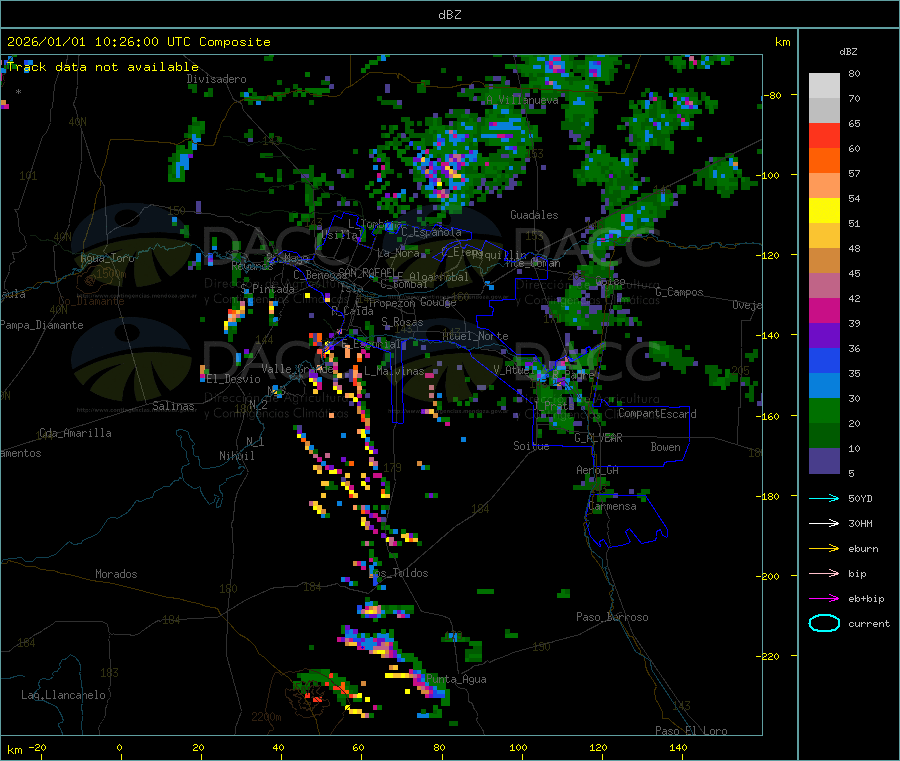Click the magenta eb+bip arrow legend icon
The height and width of the screenshot is (761, 900).
pyautogui.click(x=824, y=599)
